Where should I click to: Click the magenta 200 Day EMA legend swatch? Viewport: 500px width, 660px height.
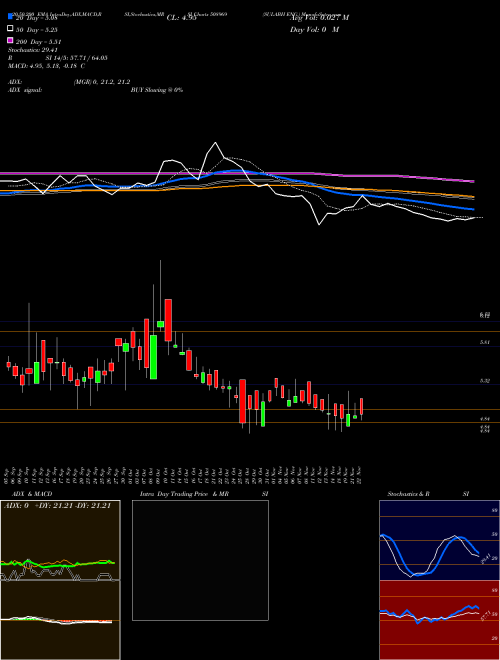pyautogui.click(x=10, y=40)
